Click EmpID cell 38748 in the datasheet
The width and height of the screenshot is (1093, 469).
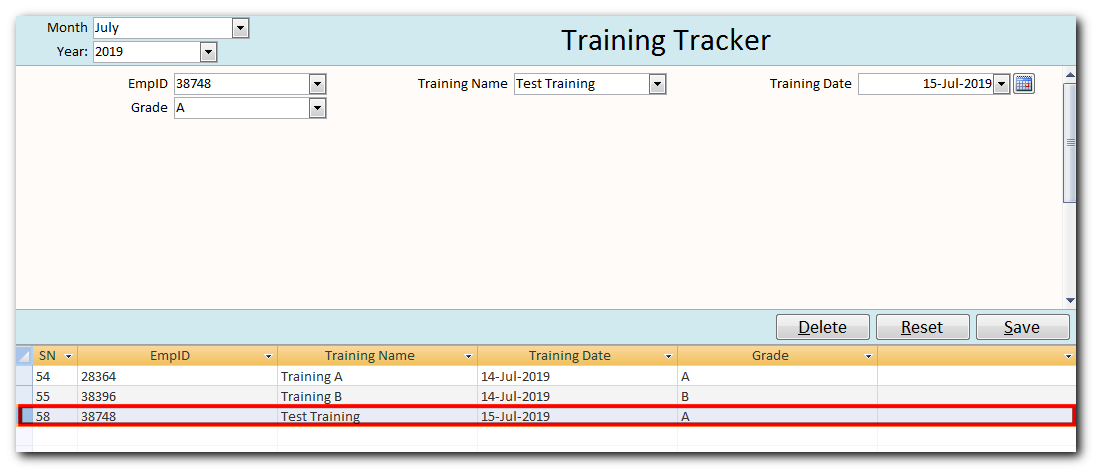(178, 416)
